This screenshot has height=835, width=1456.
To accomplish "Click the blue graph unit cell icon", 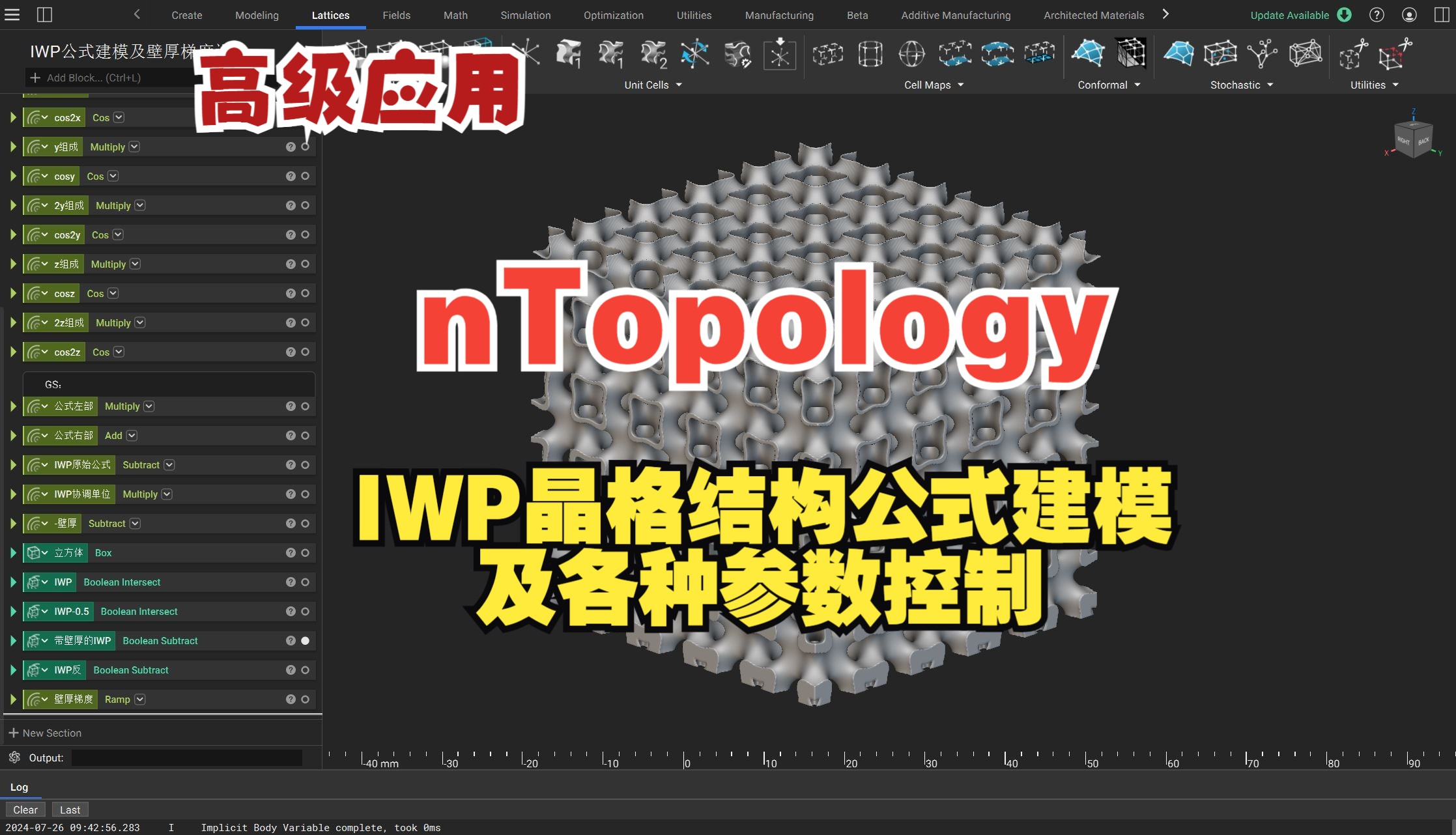I will pyautogui.click(x=695, y=53).
